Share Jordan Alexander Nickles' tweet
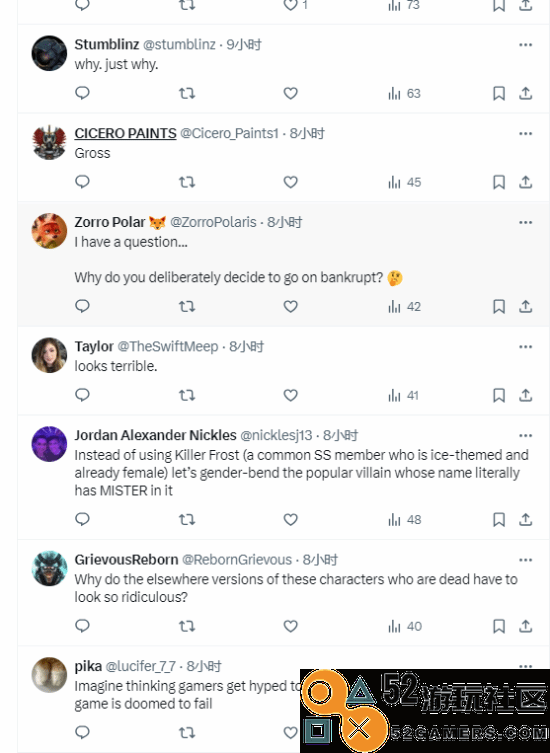550x753 pixels. click(x=526, y=519)
